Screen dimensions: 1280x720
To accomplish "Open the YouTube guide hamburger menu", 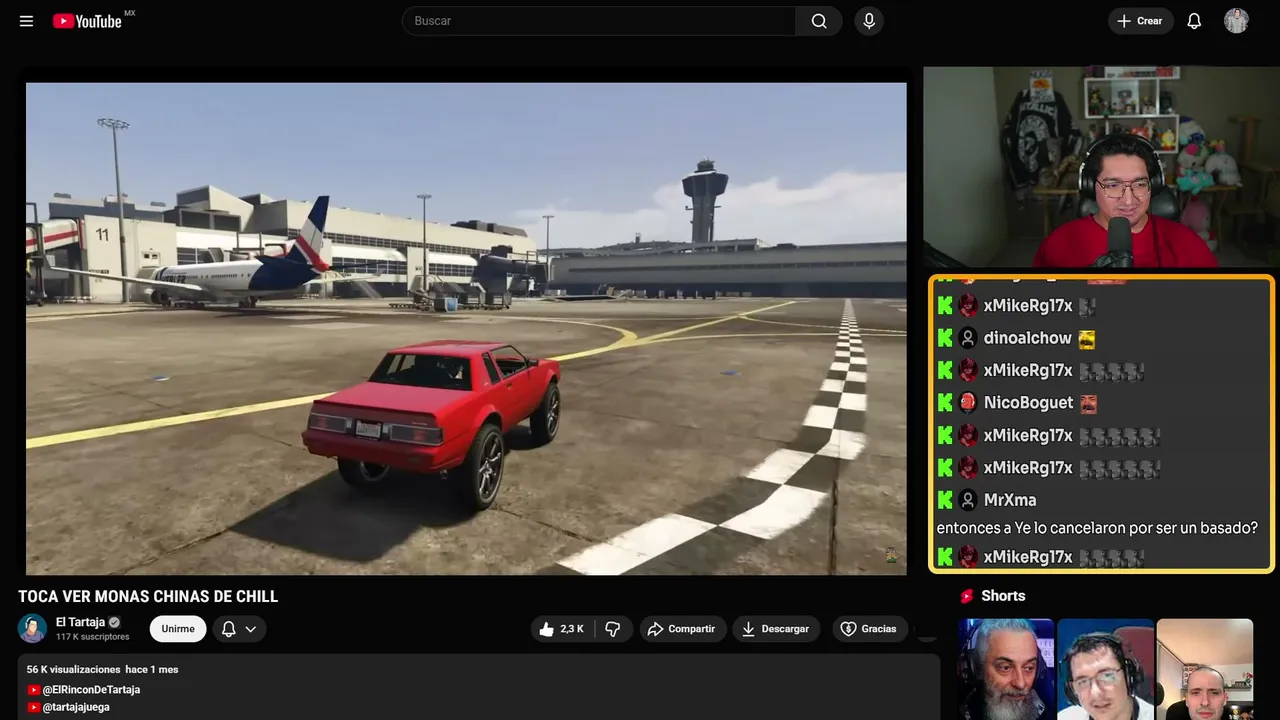I will [x=27, y=21].
